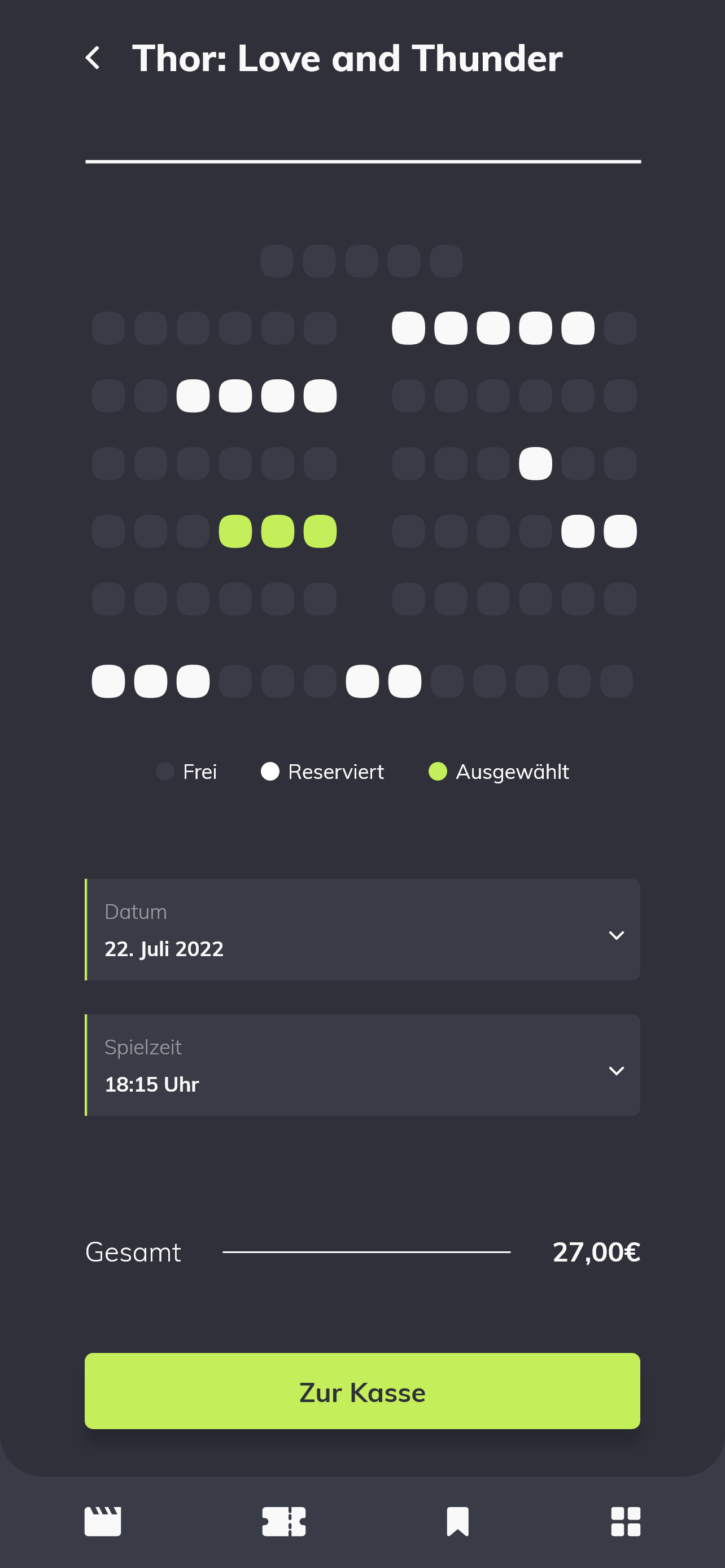The width and height of the screenshot is (725, 1568).
Task: Open the date field showing 22. Juli 2022
Action: click(x=164, y=948)
